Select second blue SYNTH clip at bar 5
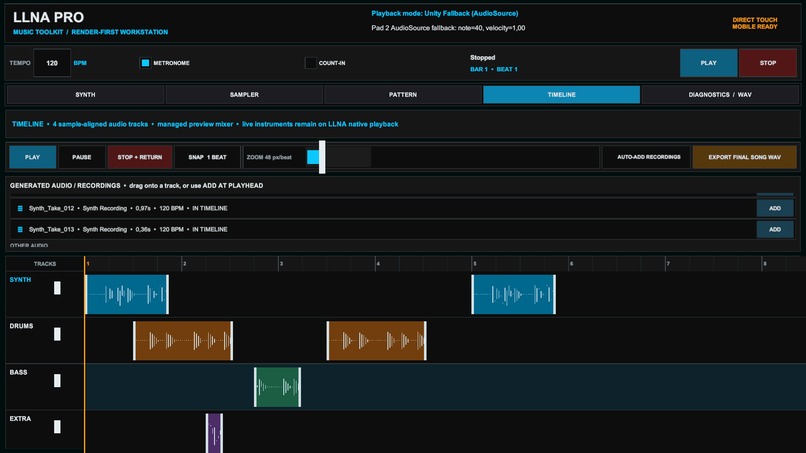The width and height of the screenshot is (806, 453). tap(514, 294)
